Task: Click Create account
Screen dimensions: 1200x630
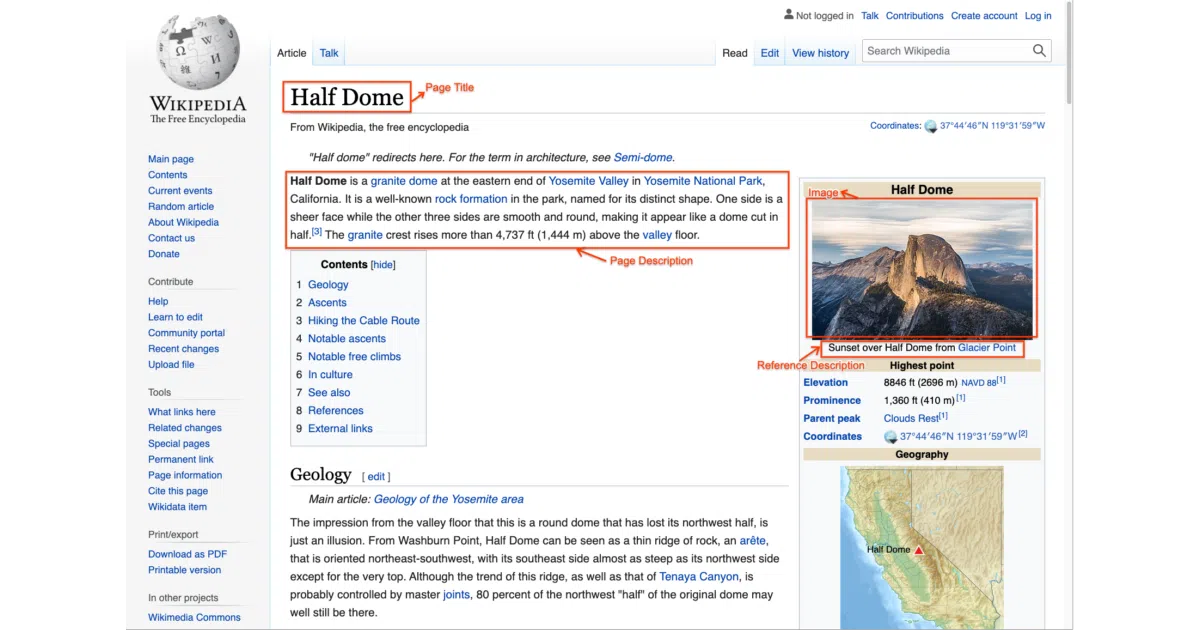Action: (984, 16)
